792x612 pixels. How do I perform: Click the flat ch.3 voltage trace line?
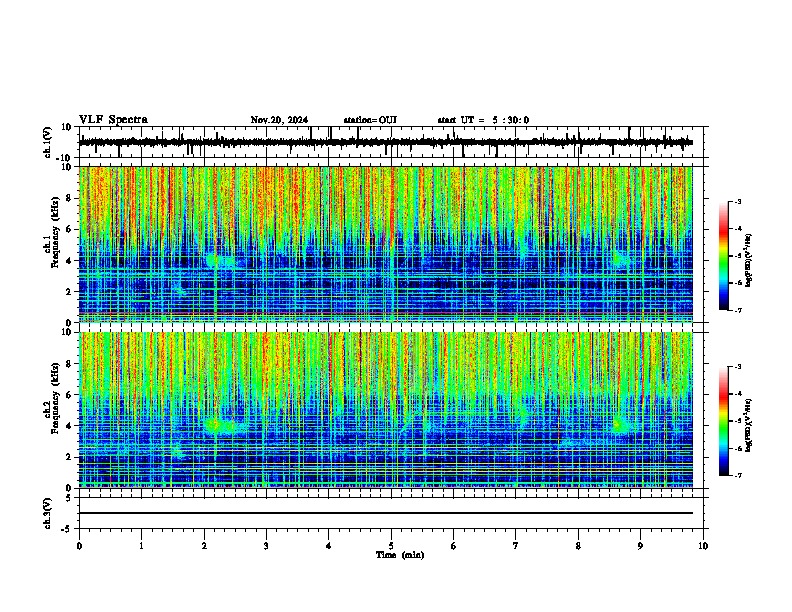pyautogui.click(x=385, y=513)
